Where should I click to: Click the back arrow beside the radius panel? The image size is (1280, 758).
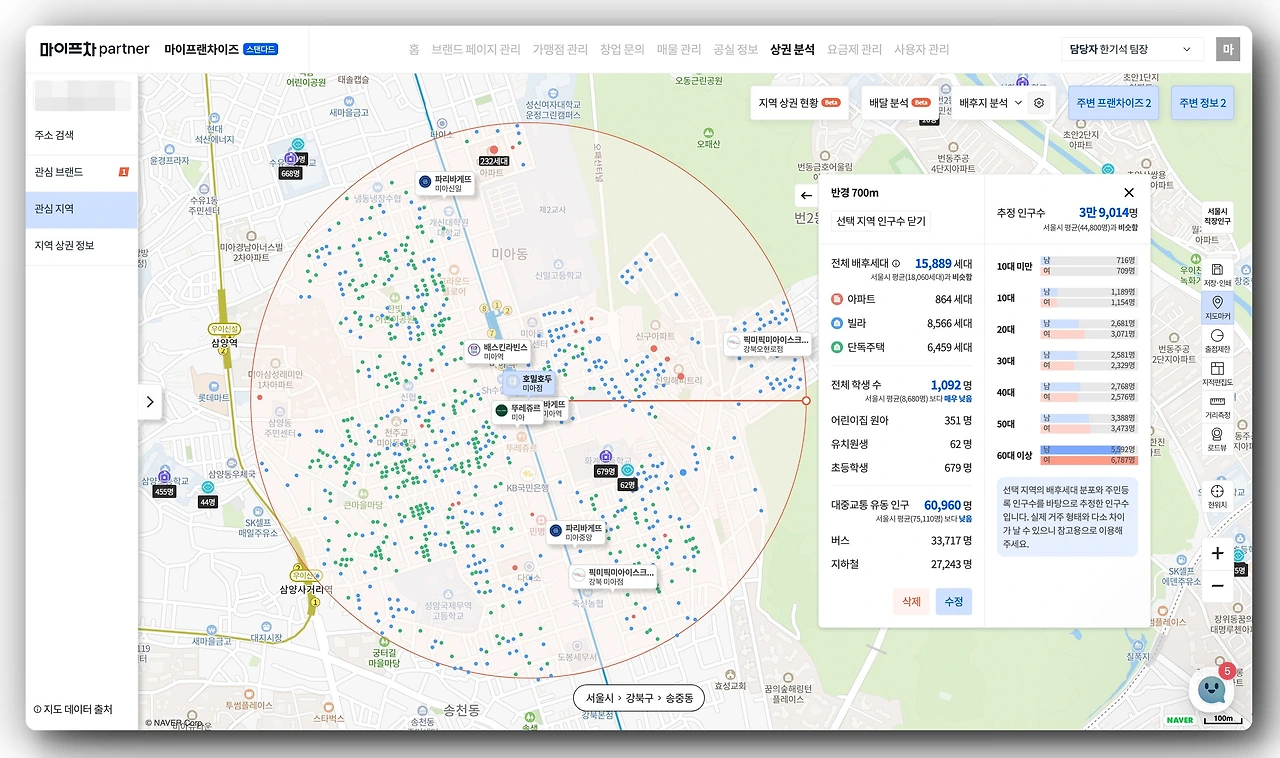coord(806,196)
